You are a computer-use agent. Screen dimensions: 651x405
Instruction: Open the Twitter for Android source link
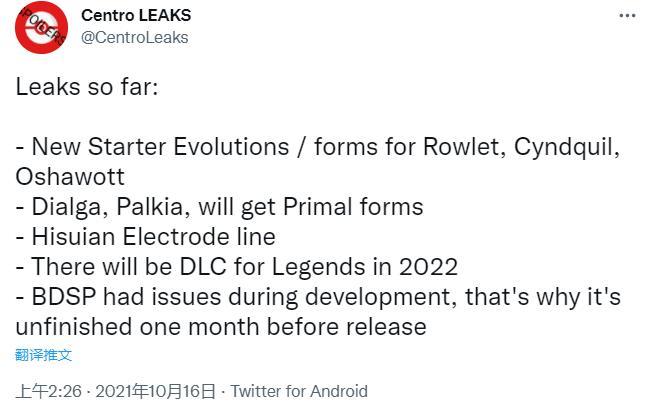(299, 391)
